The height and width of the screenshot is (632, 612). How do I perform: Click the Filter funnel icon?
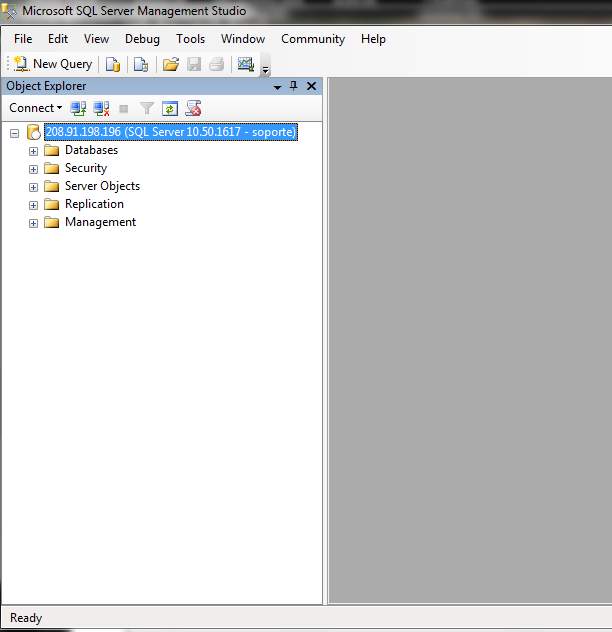(x=147, y=108)
